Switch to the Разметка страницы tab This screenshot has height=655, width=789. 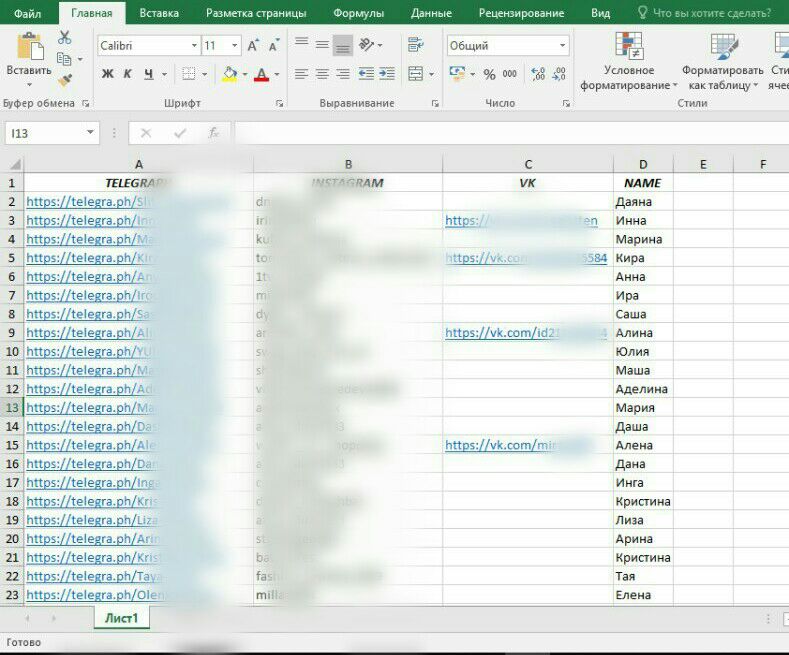[256, 13]
